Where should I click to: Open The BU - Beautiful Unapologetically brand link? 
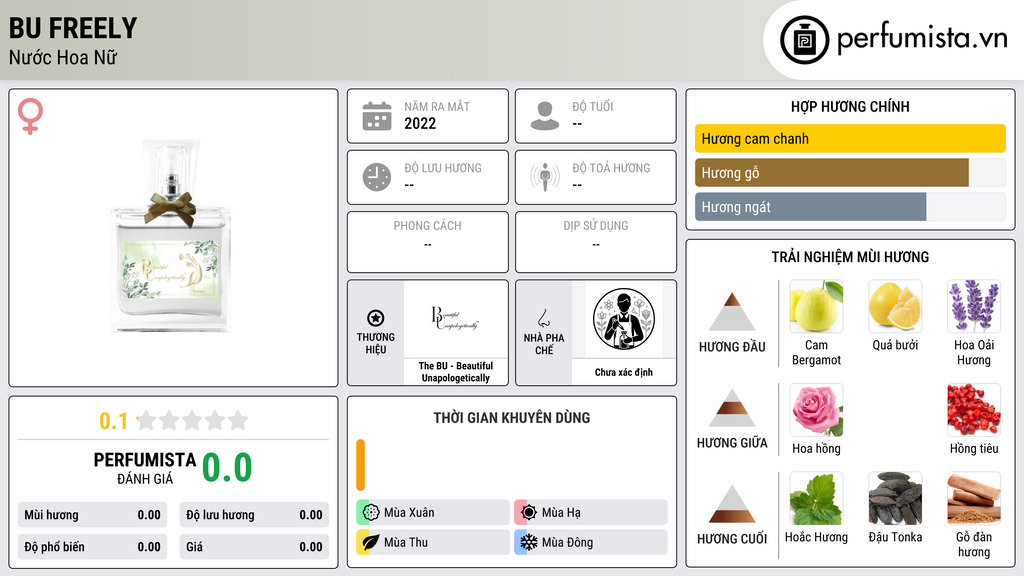coord(455,372)
